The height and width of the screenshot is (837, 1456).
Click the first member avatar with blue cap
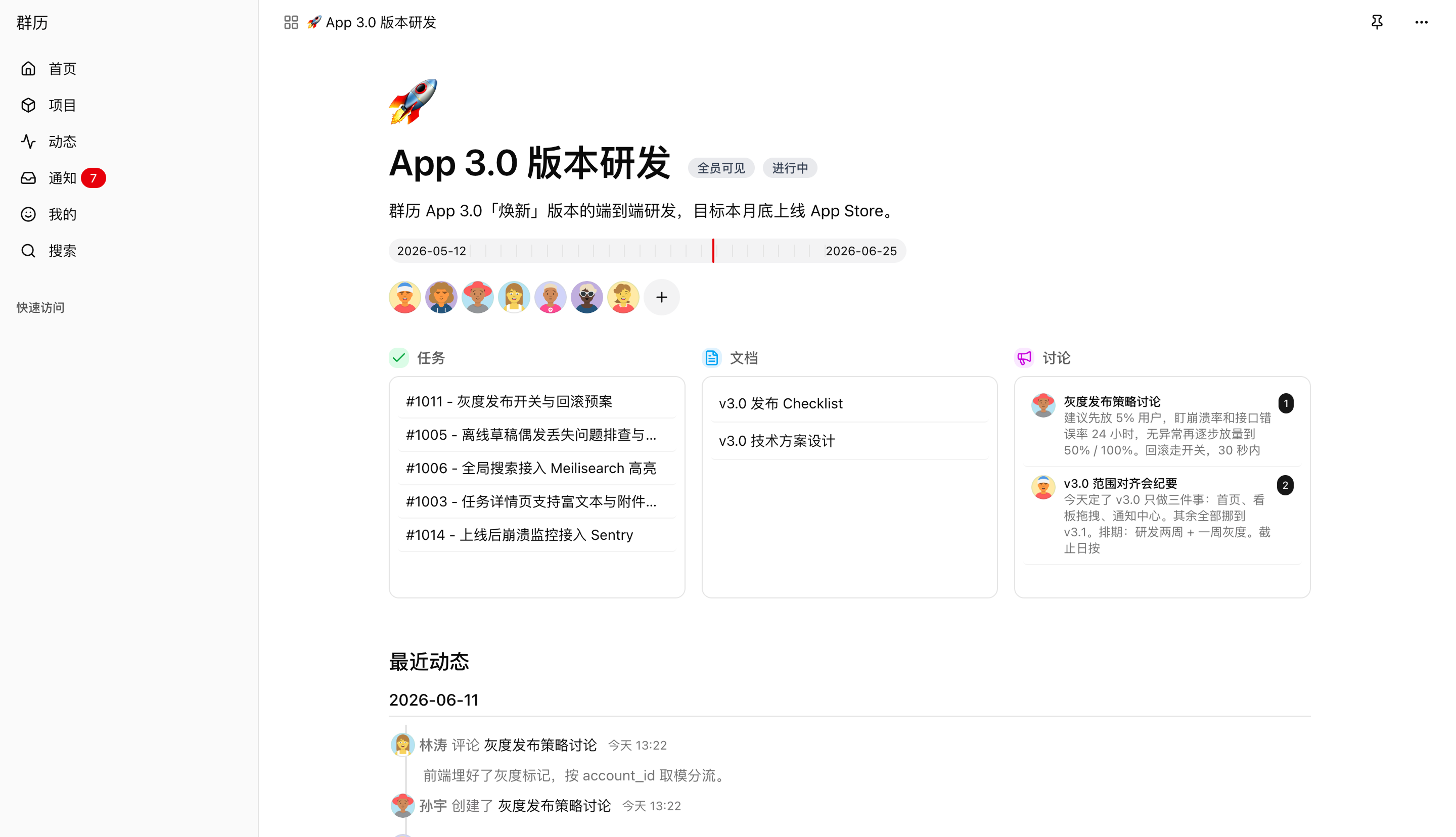pos(404,297)
